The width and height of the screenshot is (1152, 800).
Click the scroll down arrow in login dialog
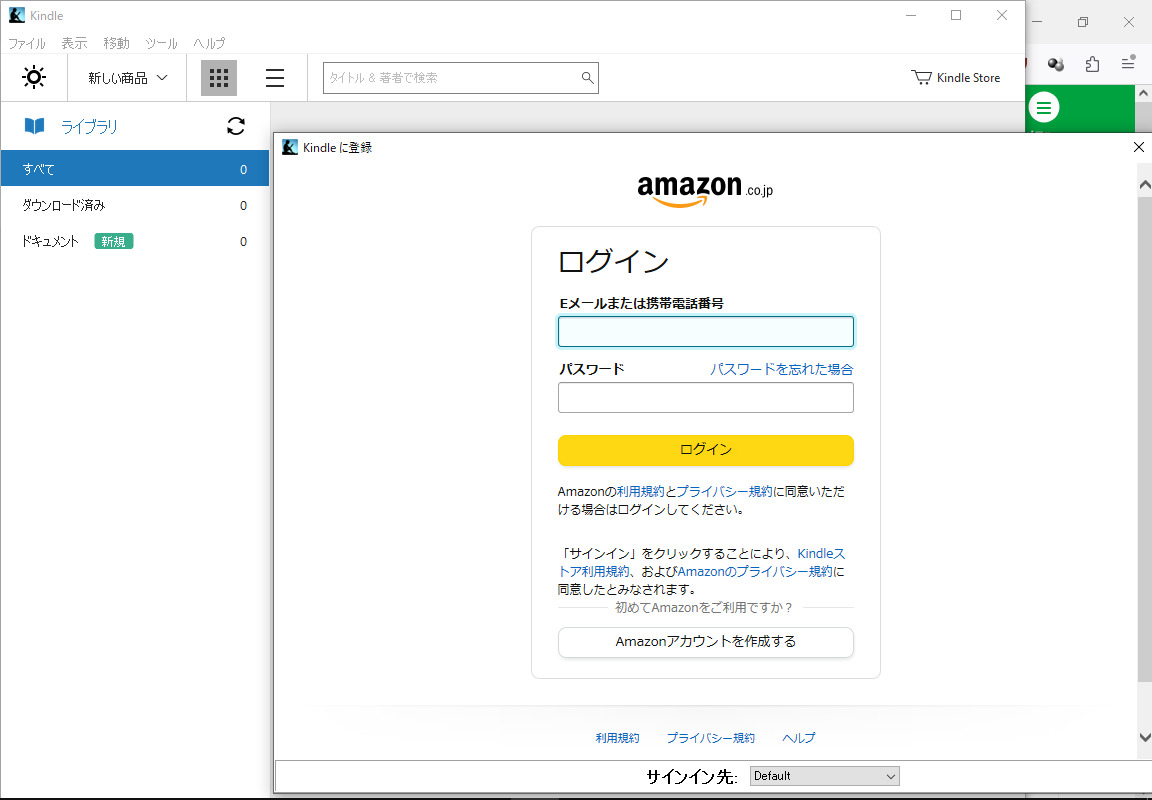(1144, 737)
